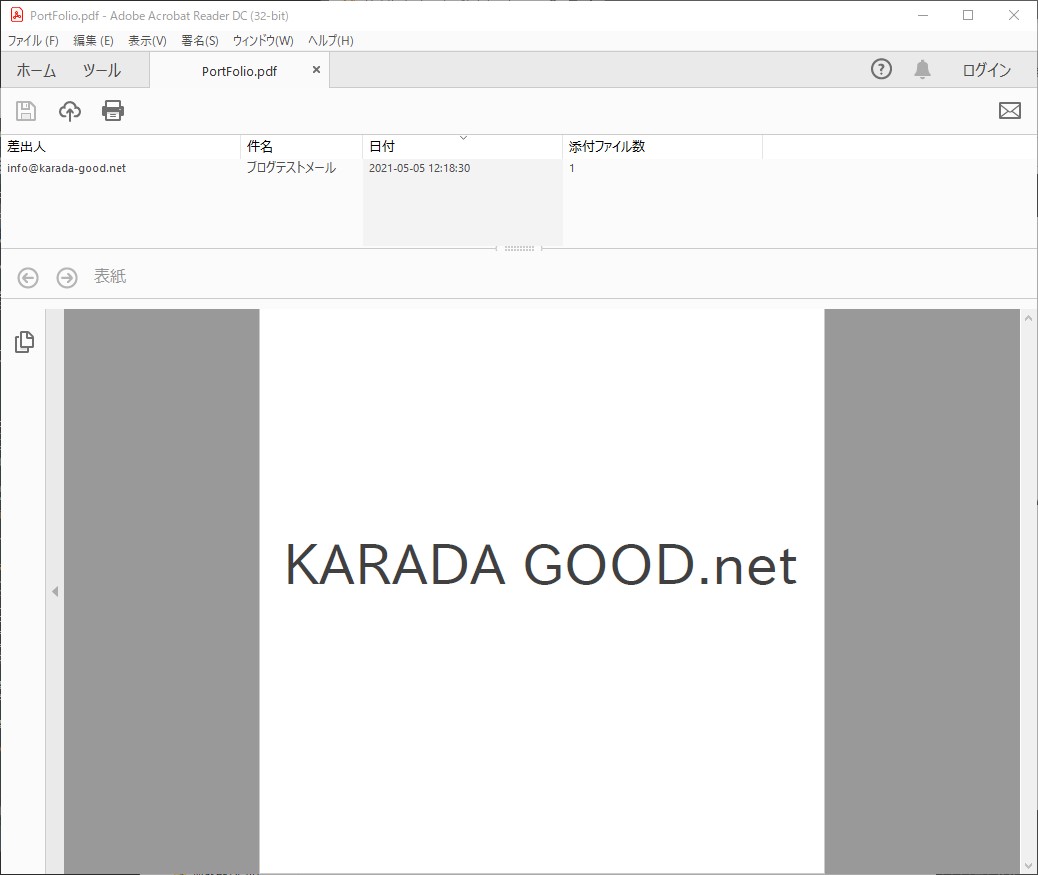Click KARADA GOOD.net cover page text
Screen dimensions: 1038x875
[541, 565]
